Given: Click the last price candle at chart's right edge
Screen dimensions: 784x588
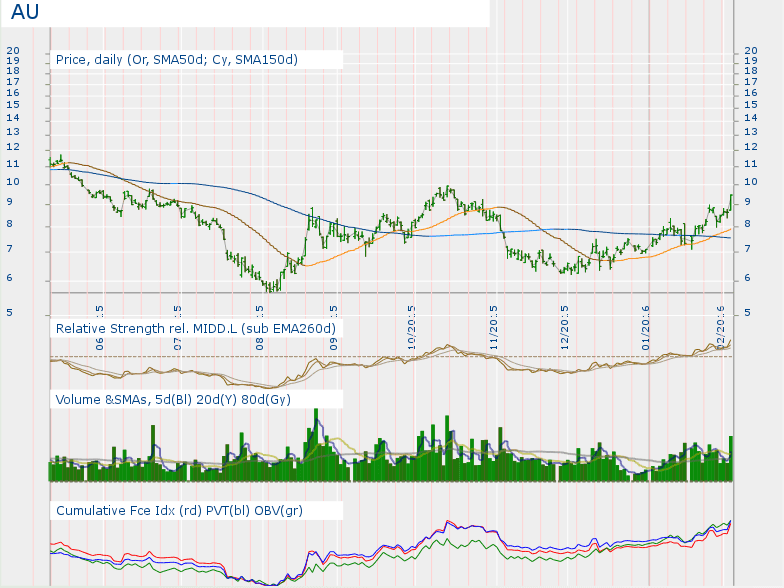Looking at the screenshot, I should [x=731, y=199].
